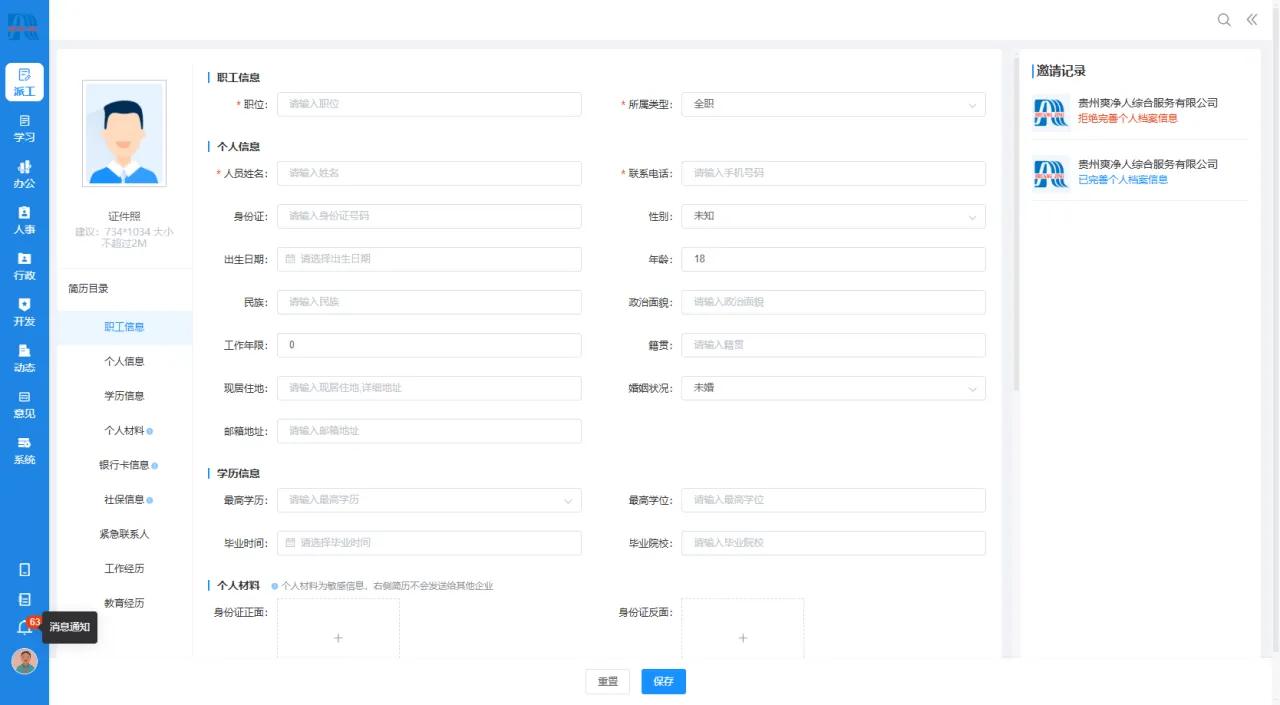
Task: Open the 所属类型 dropdown
Action: [833, 104]
